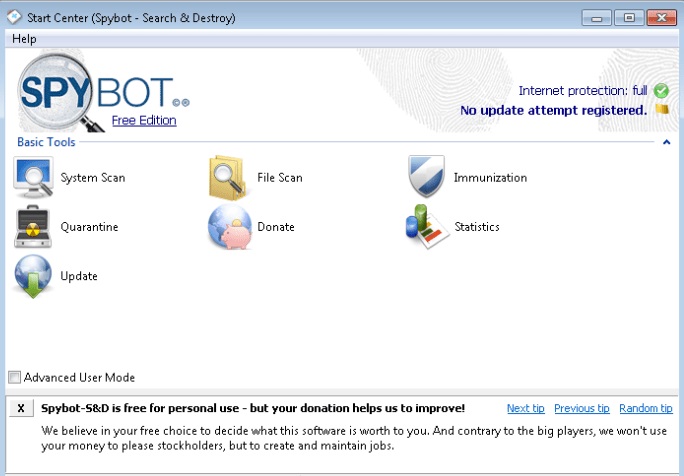This screenshot has width=684, height=476.
Task: Click No update attempt registered text
Action: pos(554,110)
